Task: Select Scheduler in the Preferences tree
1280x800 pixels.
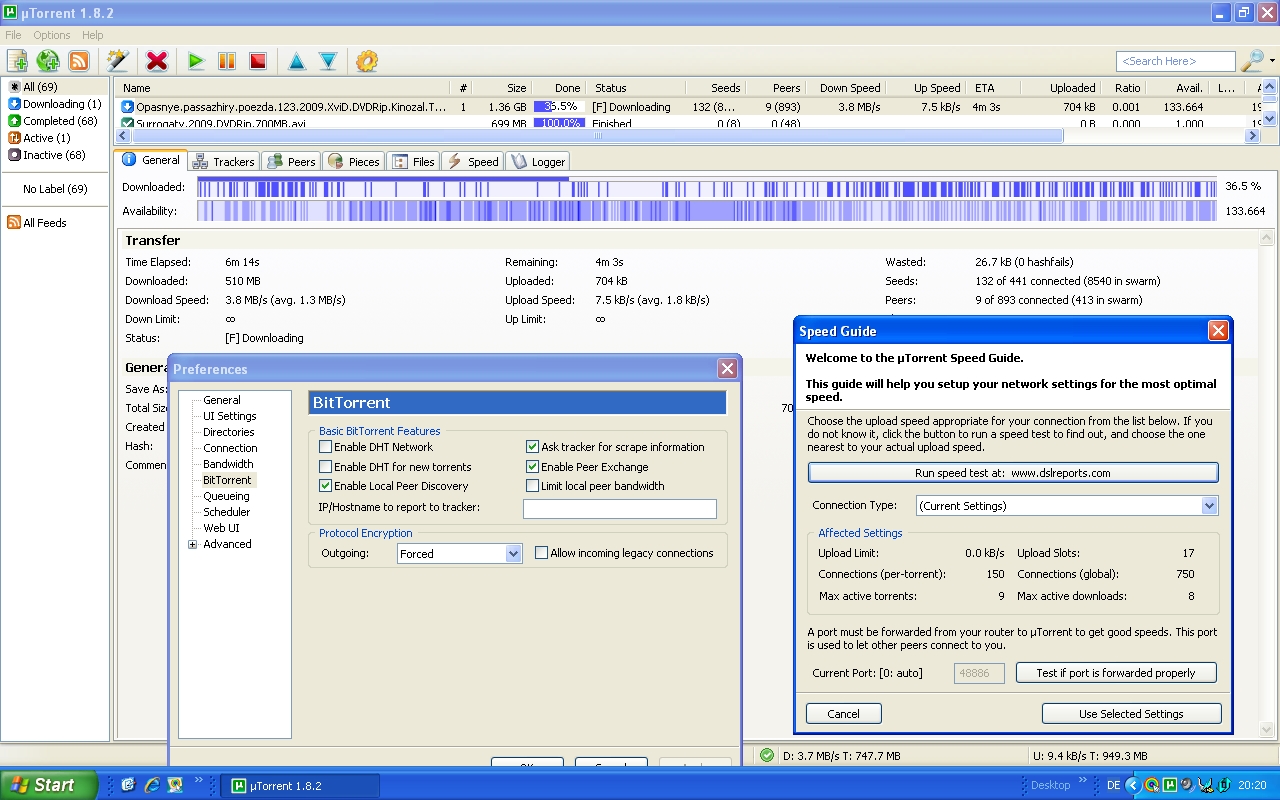Action: [227, 512]
